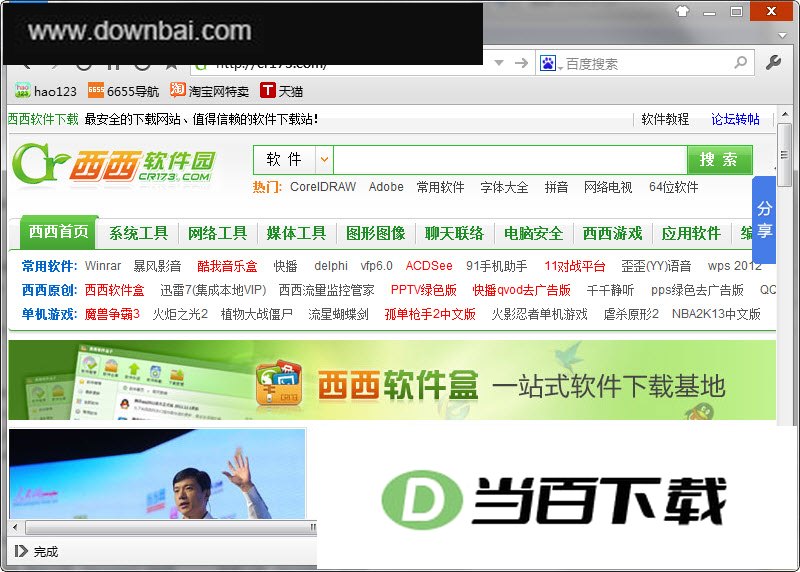Open the shirt skin icon in title bar

click(x=683, y=12)
